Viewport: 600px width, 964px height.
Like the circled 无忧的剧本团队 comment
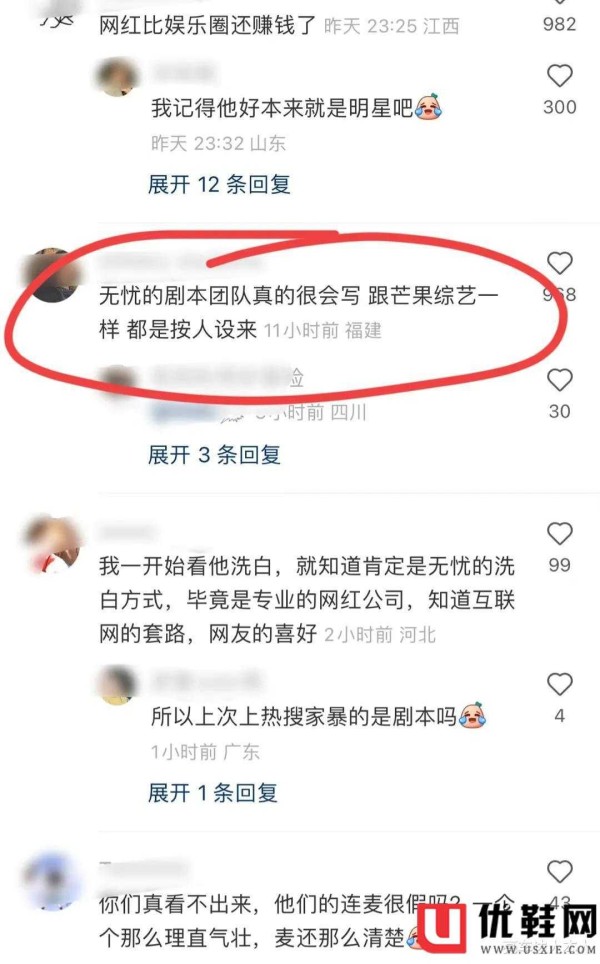click(x=559, y=264)
